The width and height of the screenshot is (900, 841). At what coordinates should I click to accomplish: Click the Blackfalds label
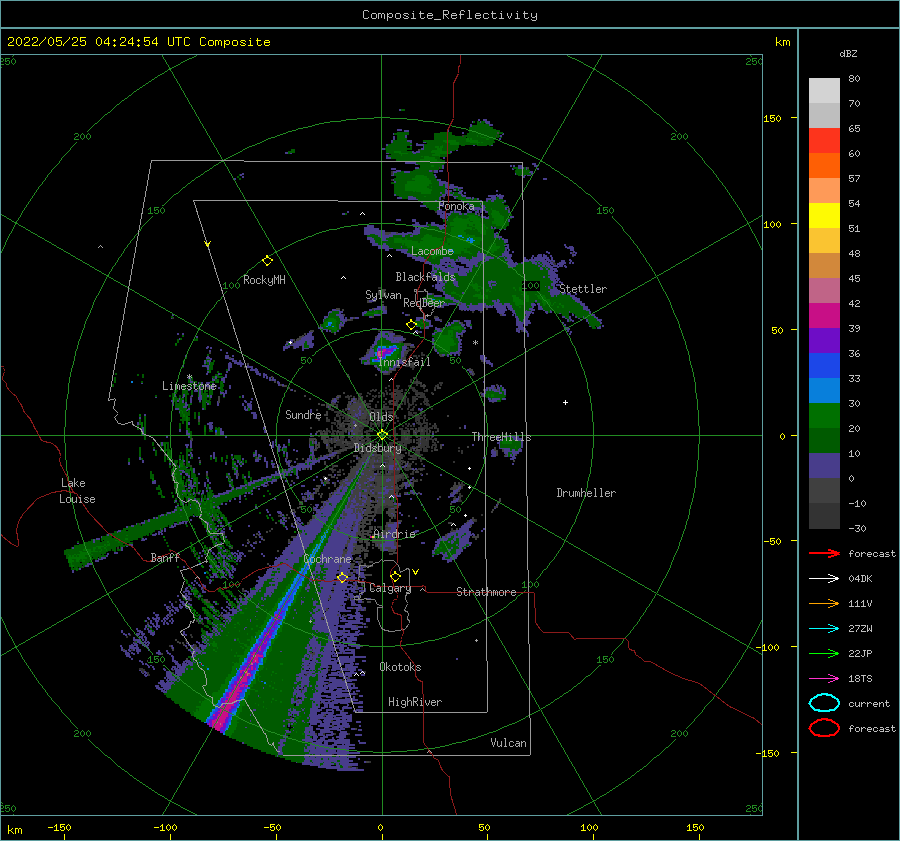[x=425, y=277]
